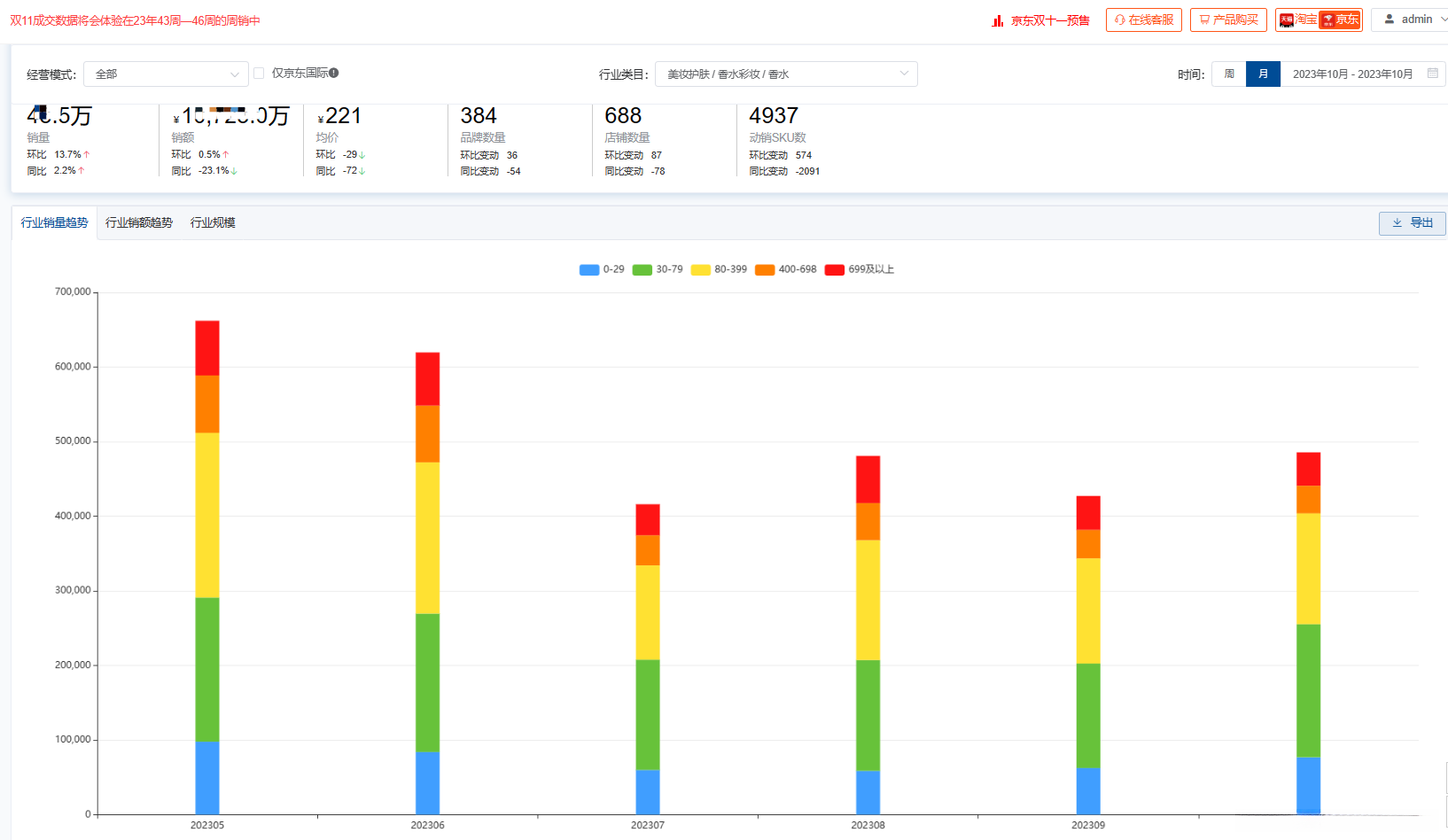Image resolution: width=1448 pixels, height=840 pixels.
Task: Toggle the 699及以上 red legend swatch
Action: (835, 270)
